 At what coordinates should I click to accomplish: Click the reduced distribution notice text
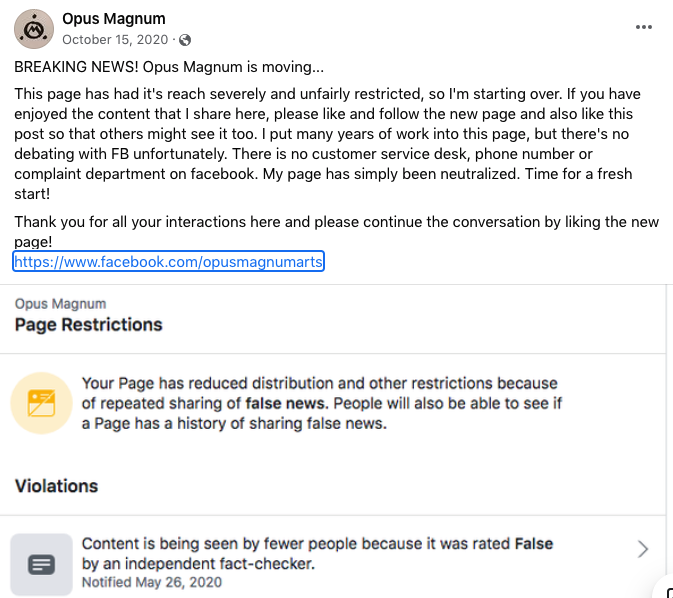[x=322, y=403]
